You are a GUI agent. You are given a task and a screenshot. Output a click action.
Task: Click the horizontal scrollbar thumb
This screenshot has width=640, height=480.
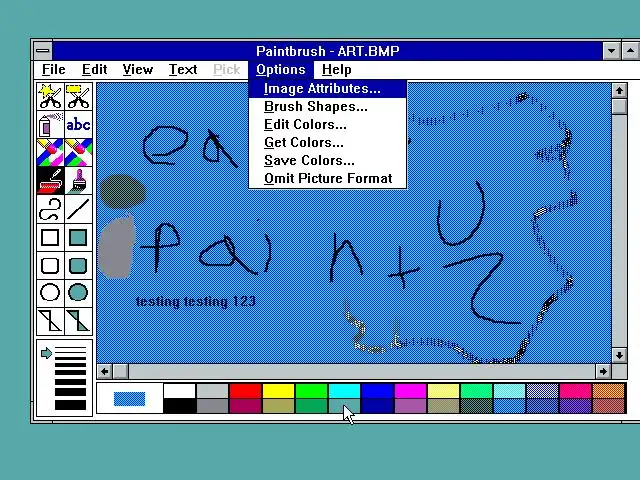120,371
